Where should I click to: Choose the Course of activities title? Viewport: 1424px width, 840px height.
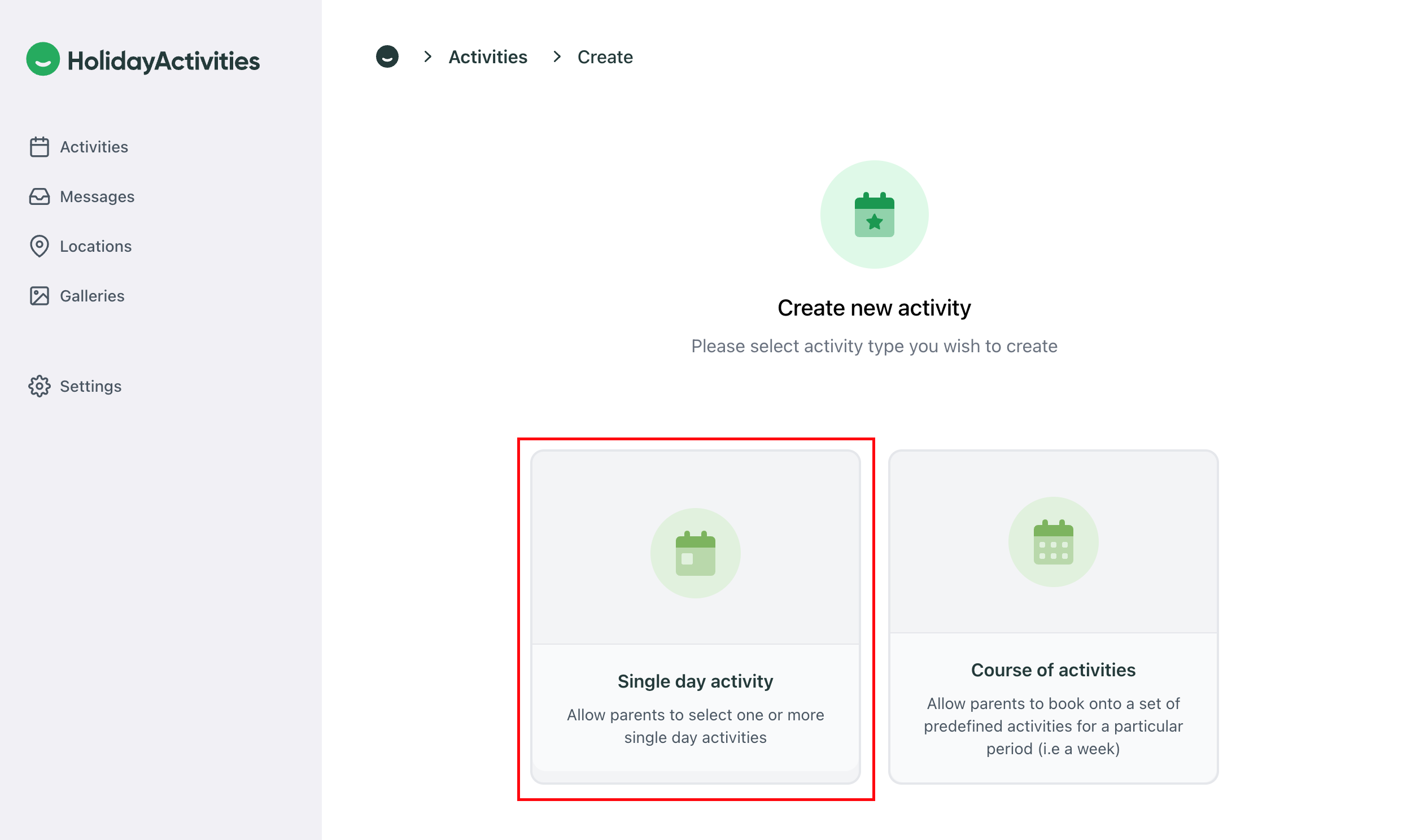(x=1053, y=670)
